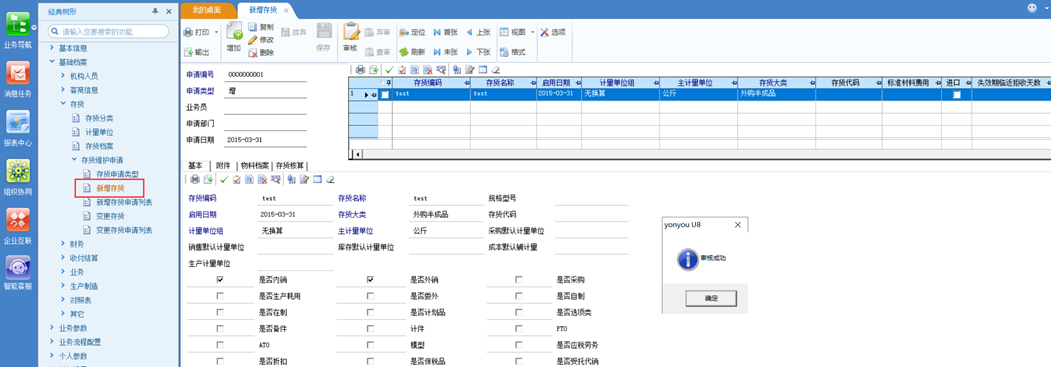Click the 定位 locate toolbar item
Image resolution: width=1051 pixels, height=367 pixels.
(412, 32)
